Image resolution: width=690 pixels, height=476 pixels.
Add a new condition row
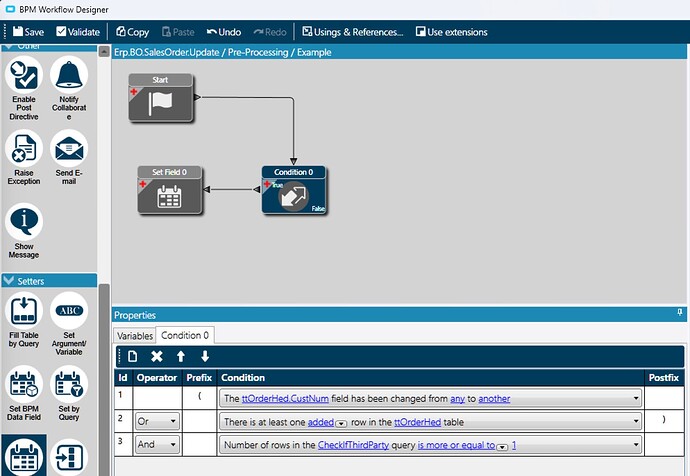132,356
